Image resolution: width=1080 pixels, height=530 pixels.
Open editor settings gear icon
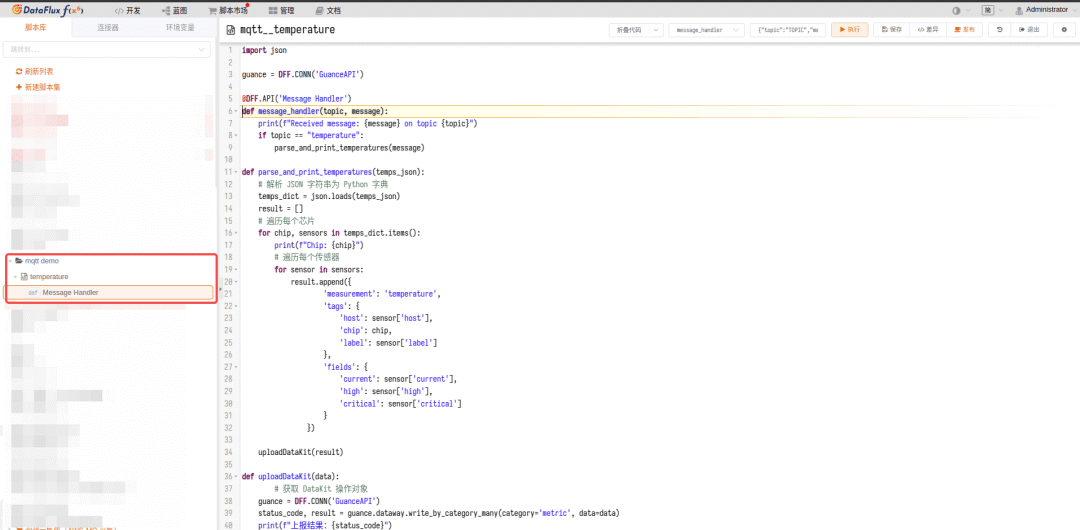tap(1064, 30)
